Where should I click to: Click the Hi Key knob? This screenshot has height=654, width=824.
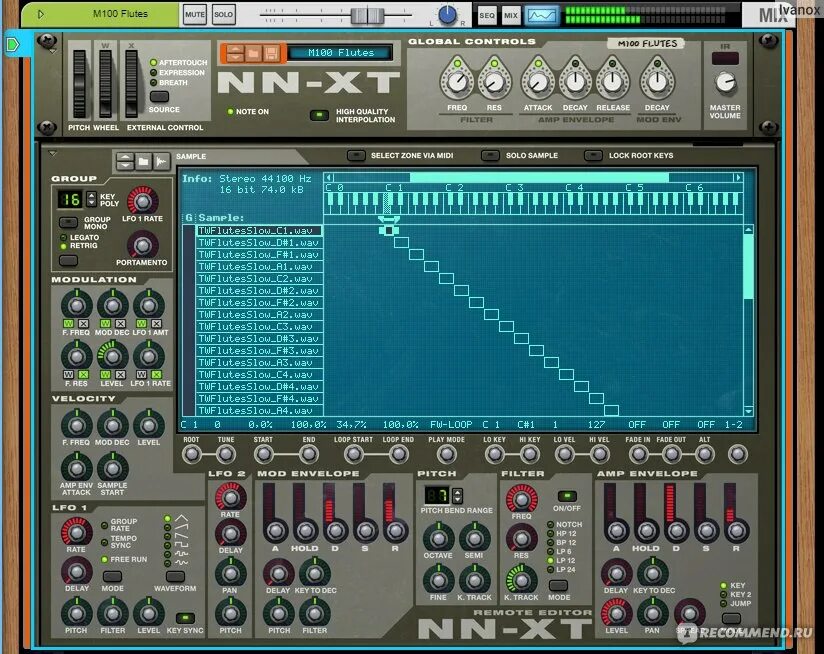[x=530, y=454]
